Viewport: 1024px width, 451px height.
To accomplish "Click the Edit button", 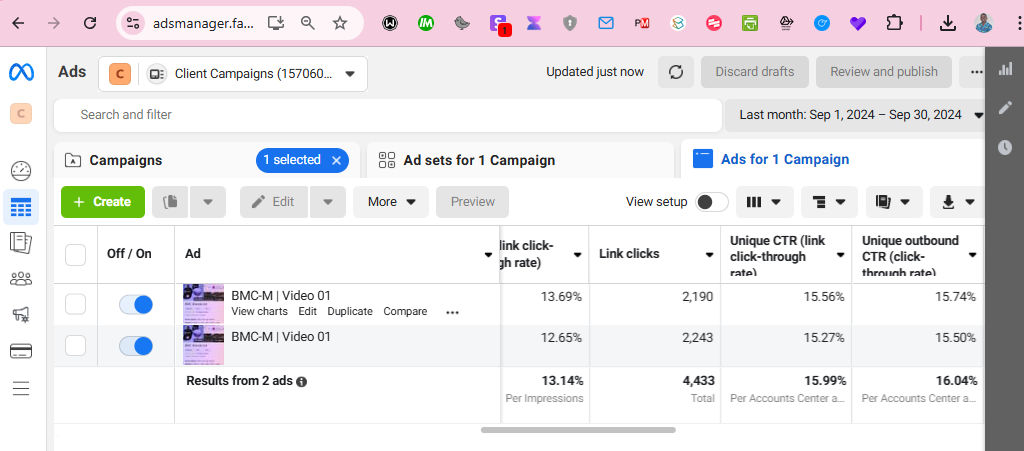I will [274, 202].
